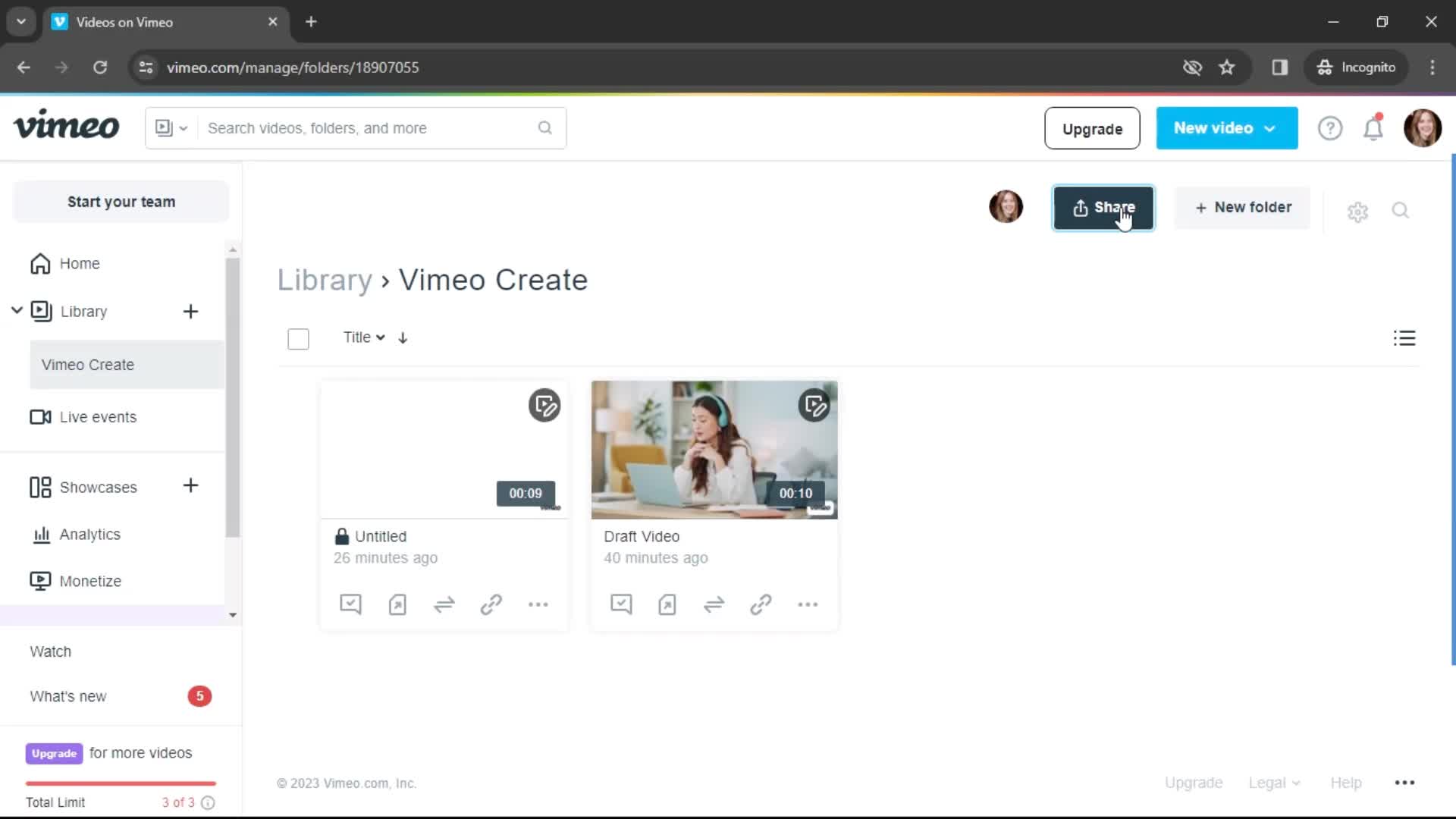Bookmark page with star icon
1456x819 pixels.
(1227, 67)
